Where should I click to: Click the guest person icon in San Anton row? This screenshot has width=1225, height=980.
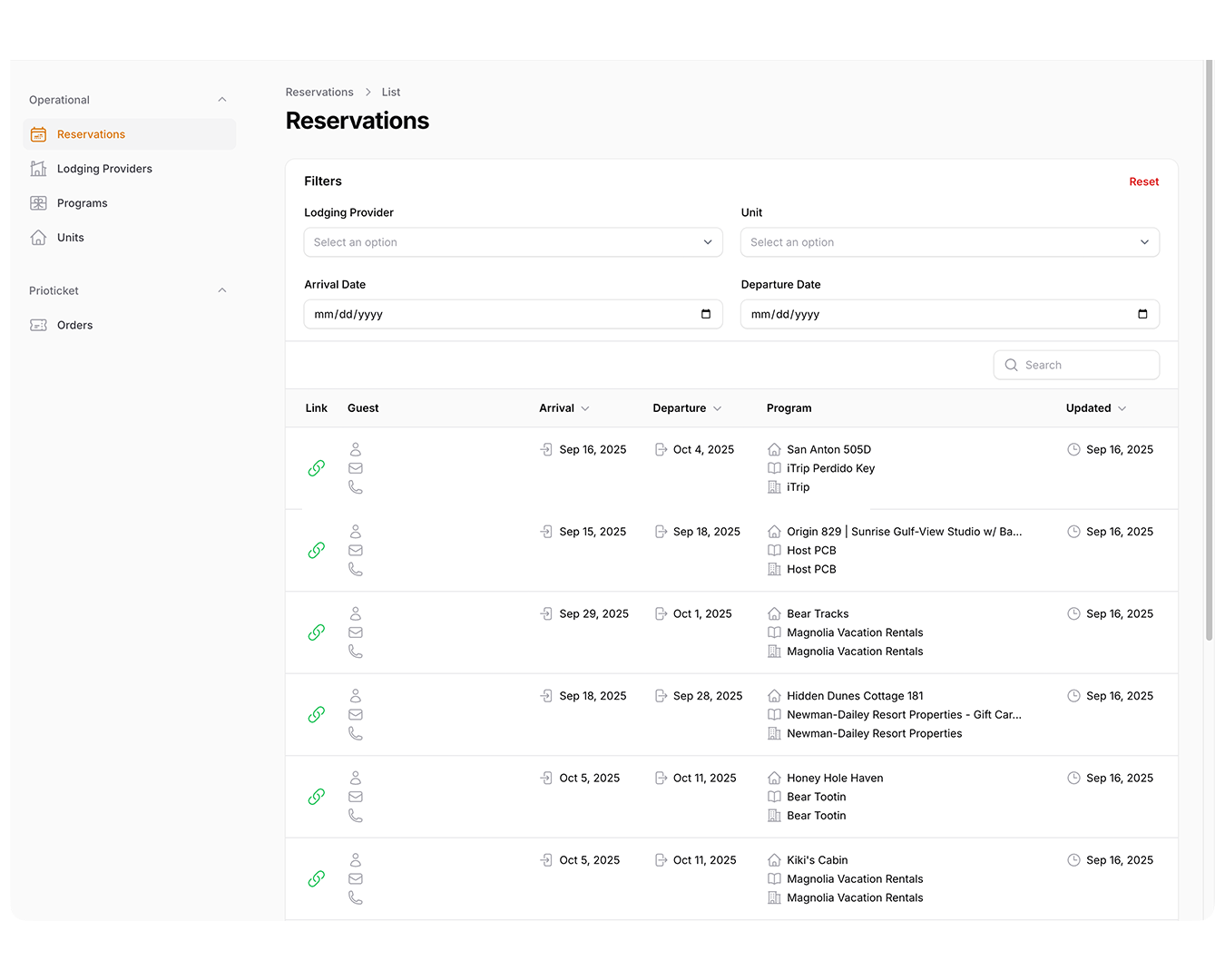click(x=356, y=449)
